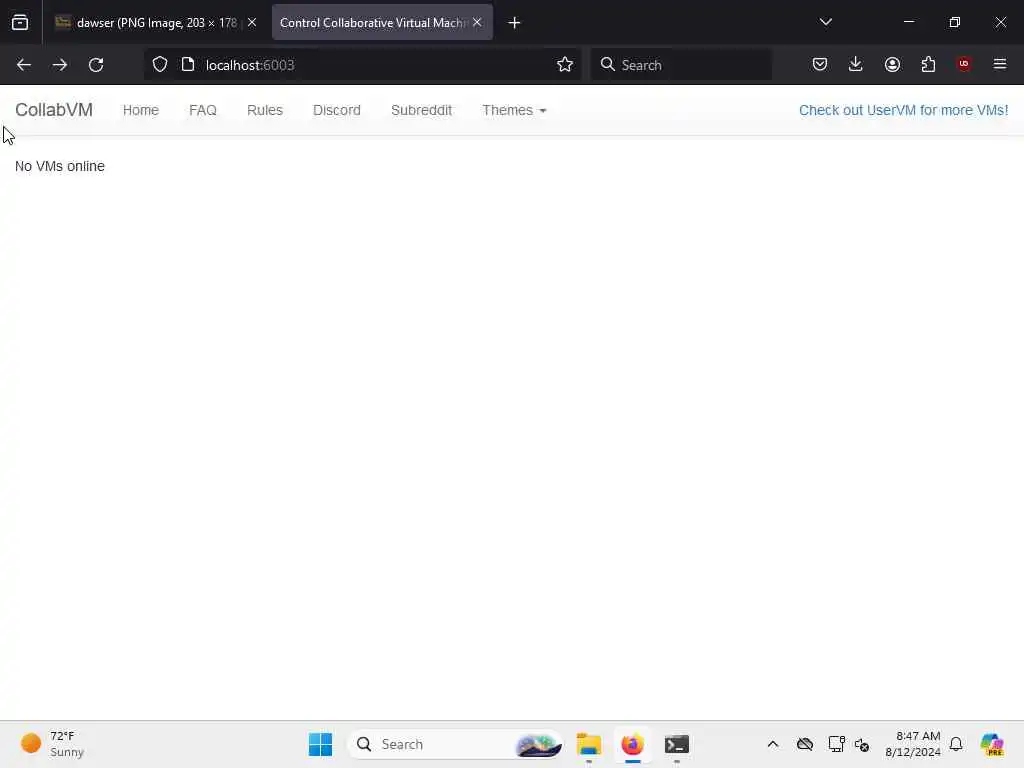Open the weather widget showing 72°F Sunny
The image size is (1024, 768).
point(52,744)
